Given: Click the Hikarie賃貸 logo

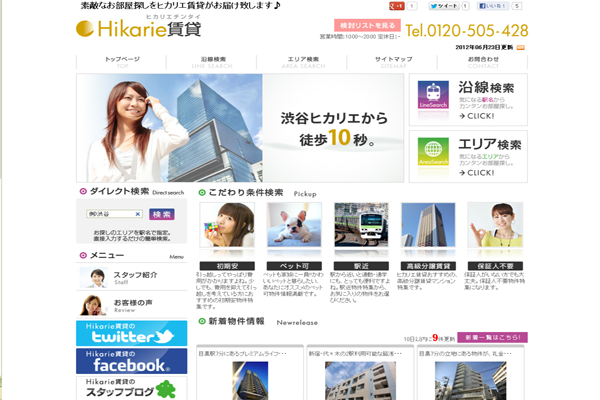Looking at the screenshot, I should 138,28.
